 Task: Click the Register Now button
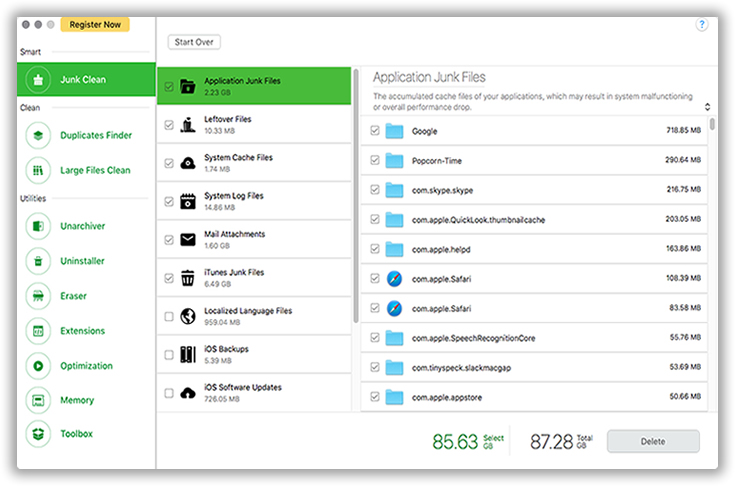pos(95,24)
